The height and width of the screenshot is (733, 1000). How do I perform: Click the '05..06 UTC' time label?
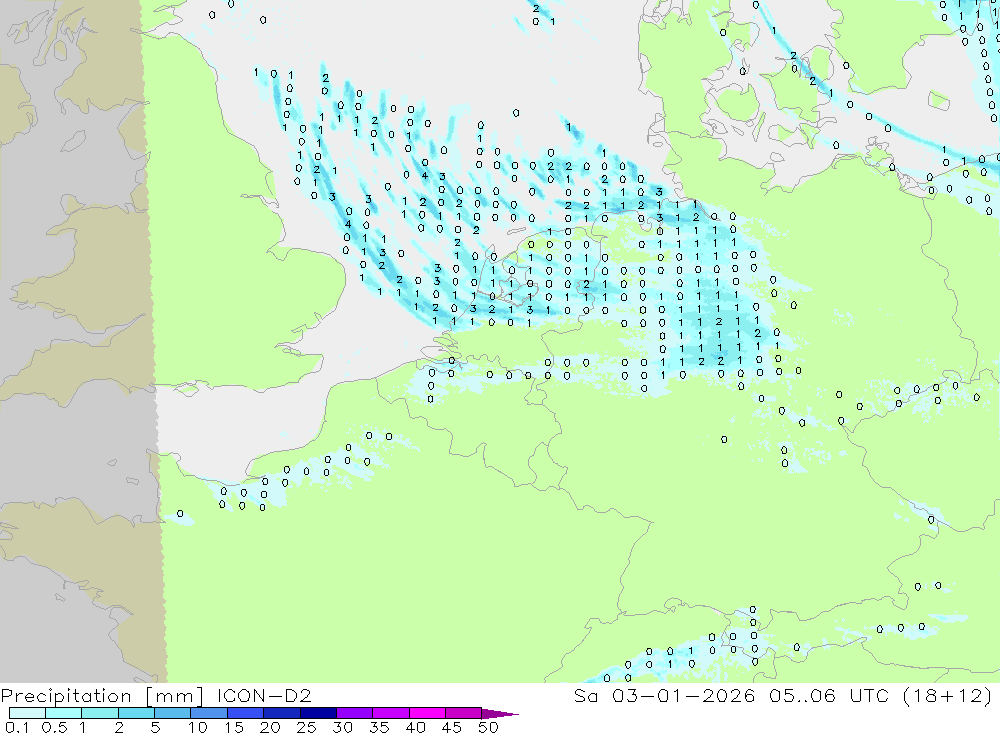click(x=829, y=695)
